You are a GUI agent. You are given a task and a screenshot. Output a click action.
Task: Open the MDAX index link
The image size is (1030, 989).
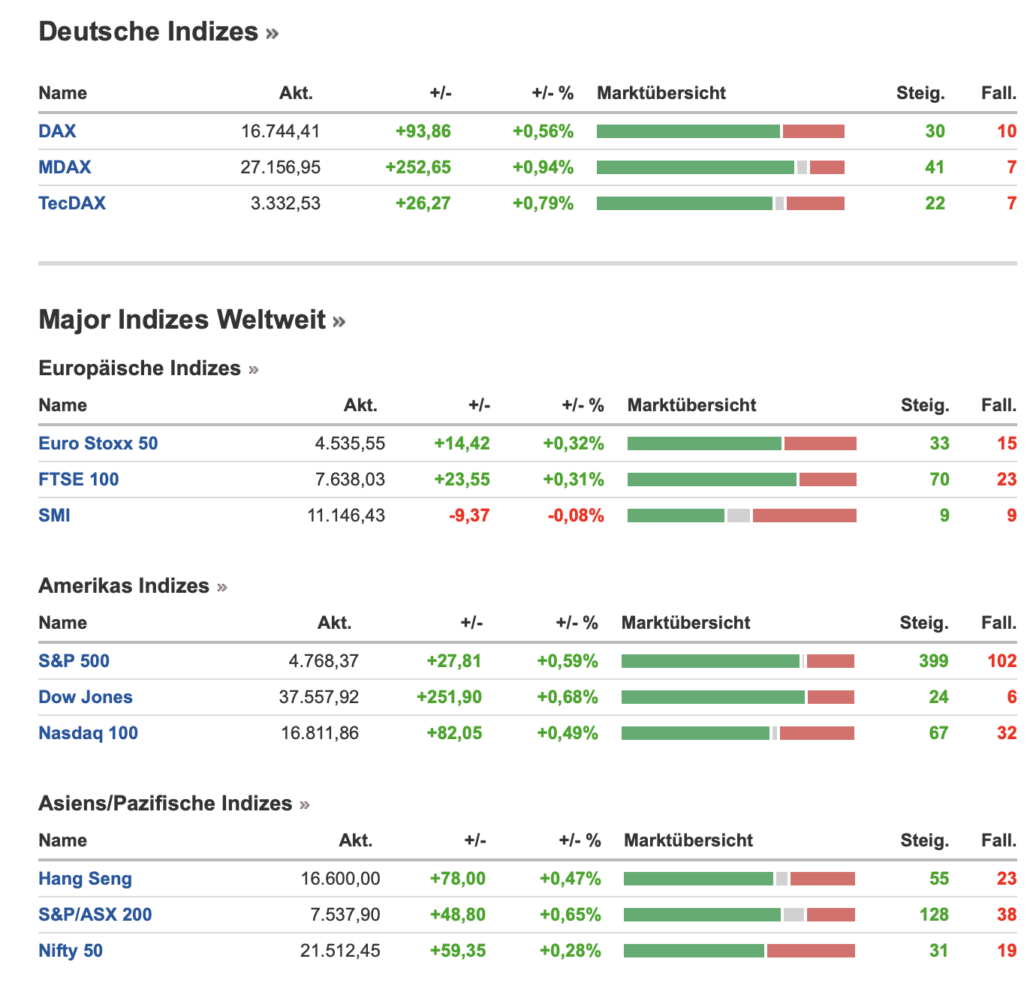coord(64,167)
